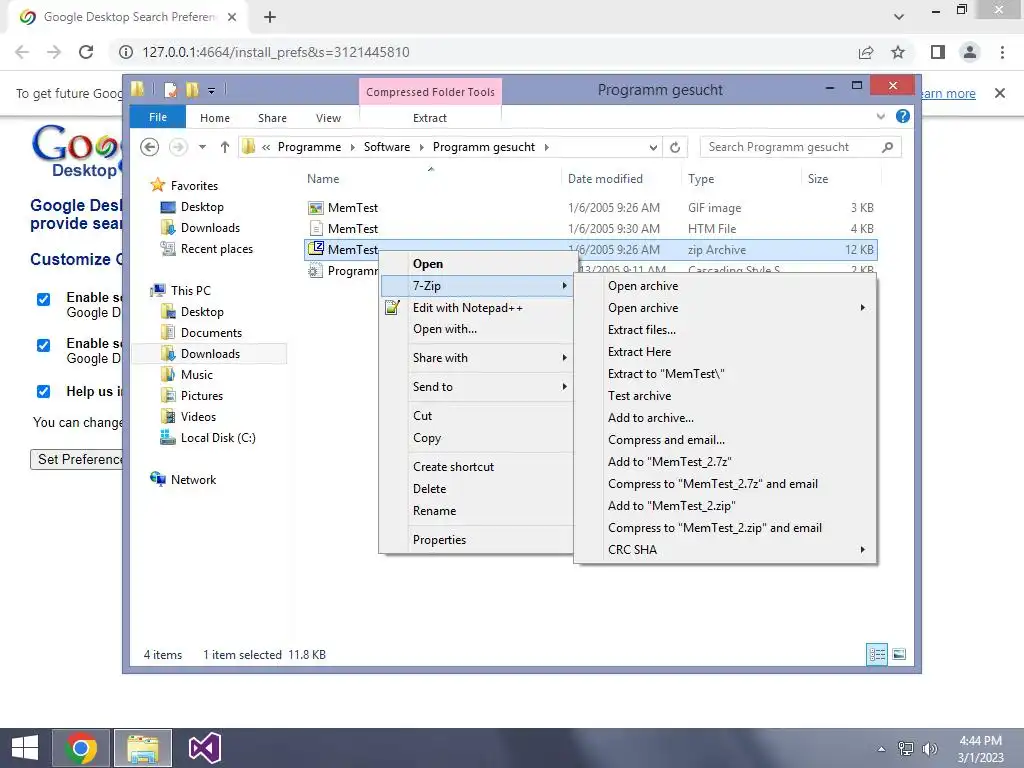Open Chrome from the taskbar
Screen dimensions: 1024x768
coord(81,748)
